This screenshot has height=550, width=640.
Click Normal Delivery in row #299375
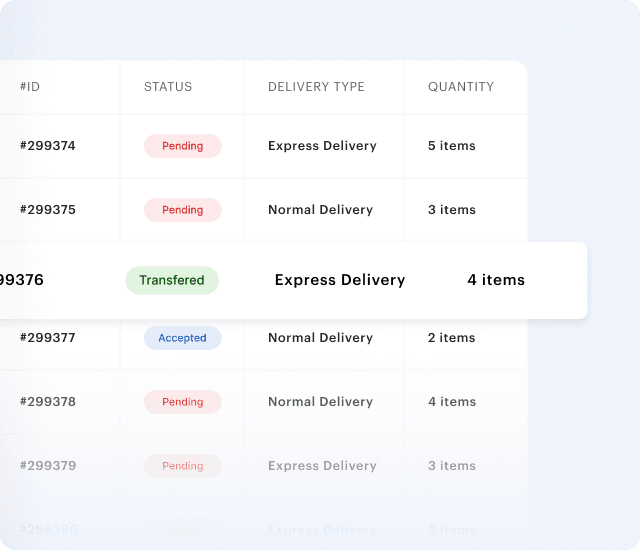click(x=320, y=210)
